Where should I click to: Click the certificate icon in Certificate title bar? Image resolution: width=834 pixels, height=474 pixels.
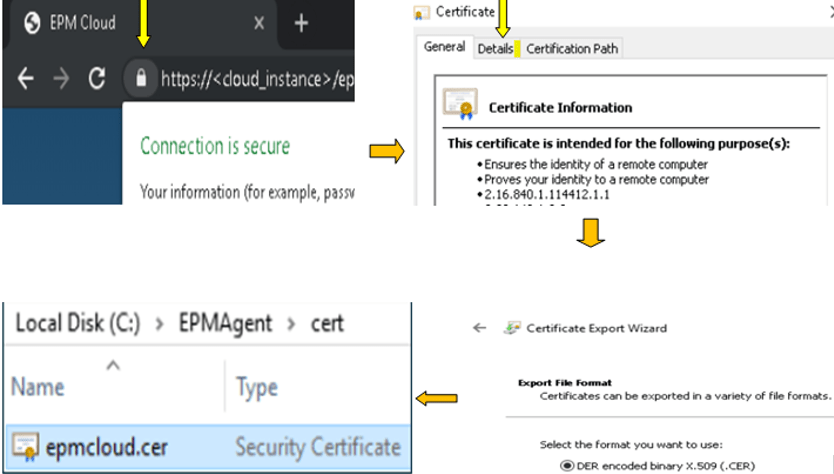tap(422, 13)
